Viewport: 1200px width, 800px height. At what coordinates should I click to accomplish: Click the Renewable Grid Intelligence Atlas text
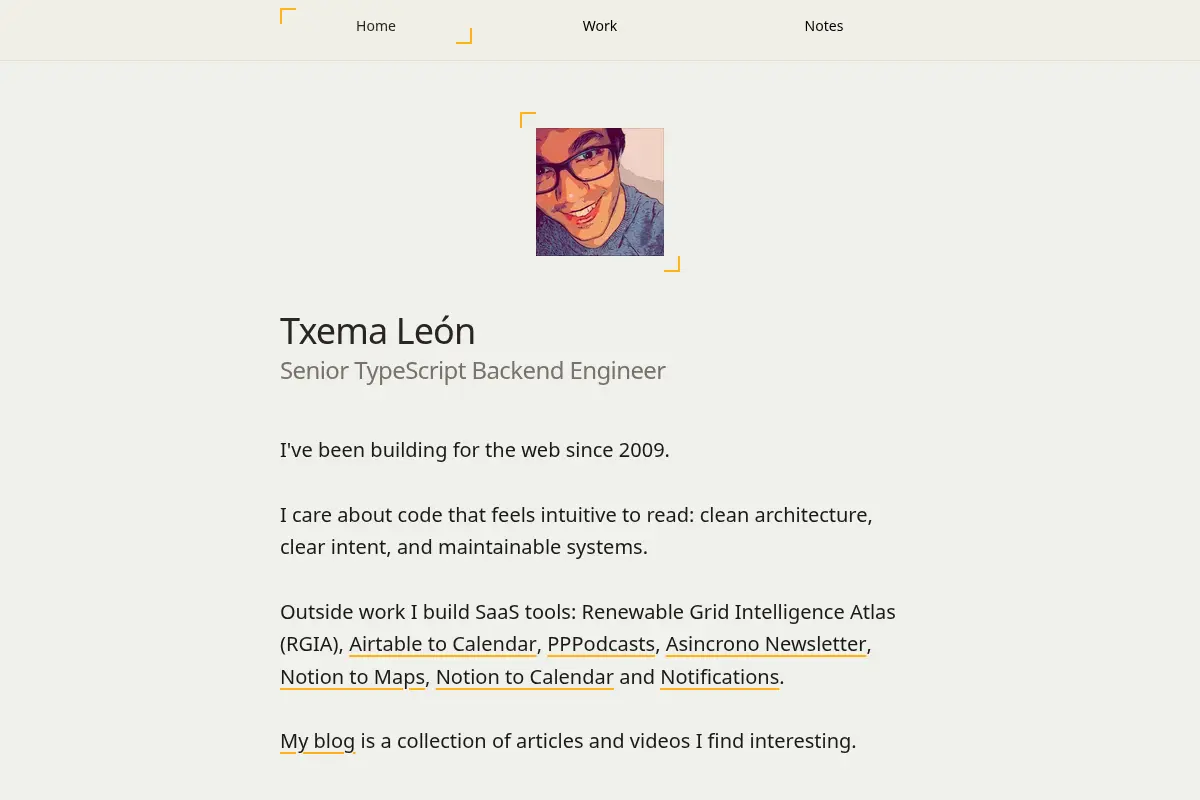739,612
